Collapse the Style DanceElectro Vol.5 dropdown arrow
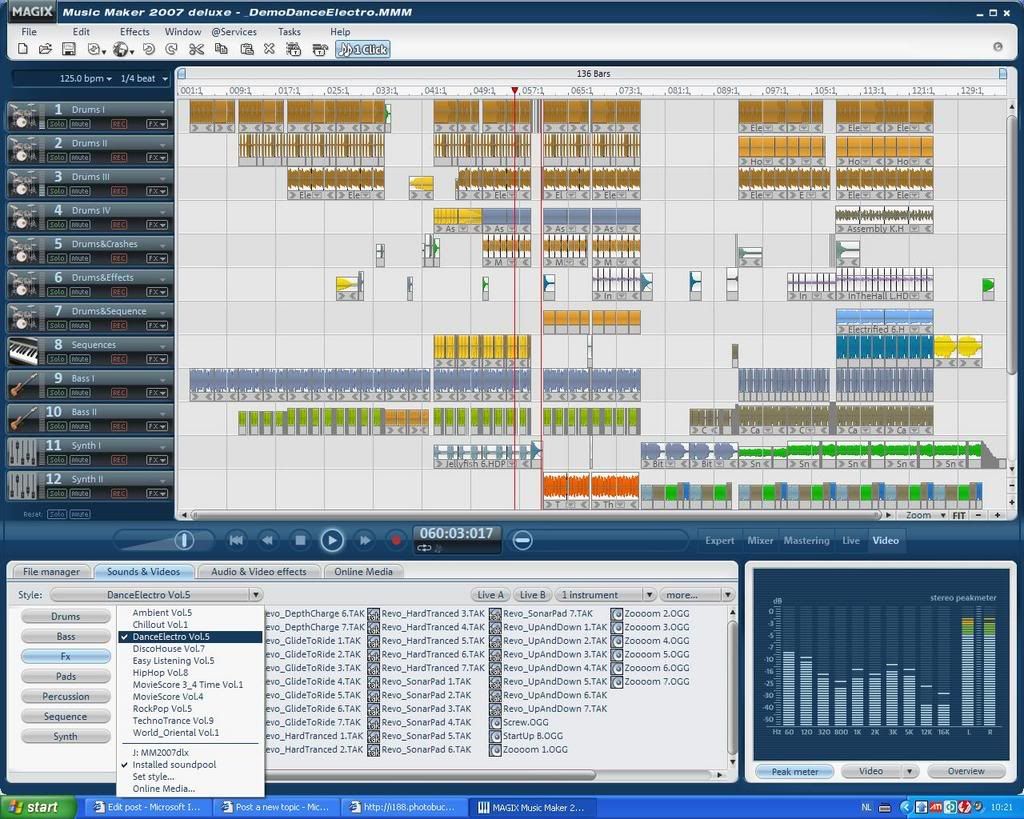 tap(256, 595)
